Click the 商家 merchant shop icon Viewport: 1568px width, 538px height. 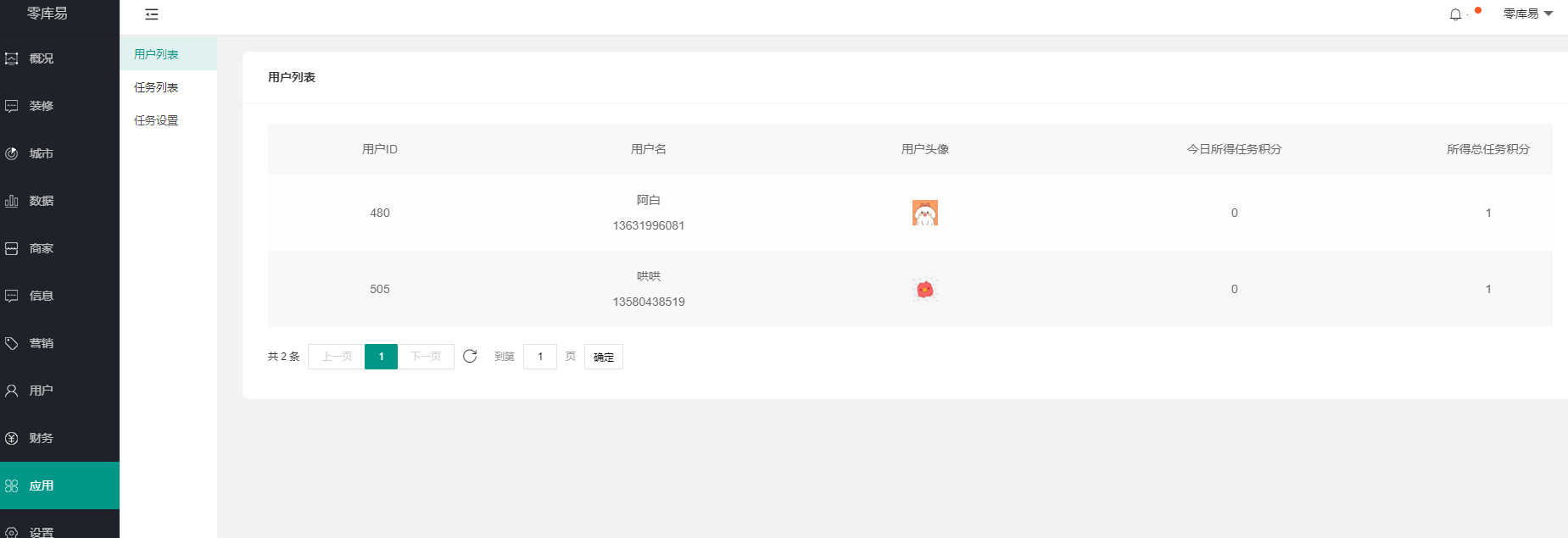click(12, 248)
